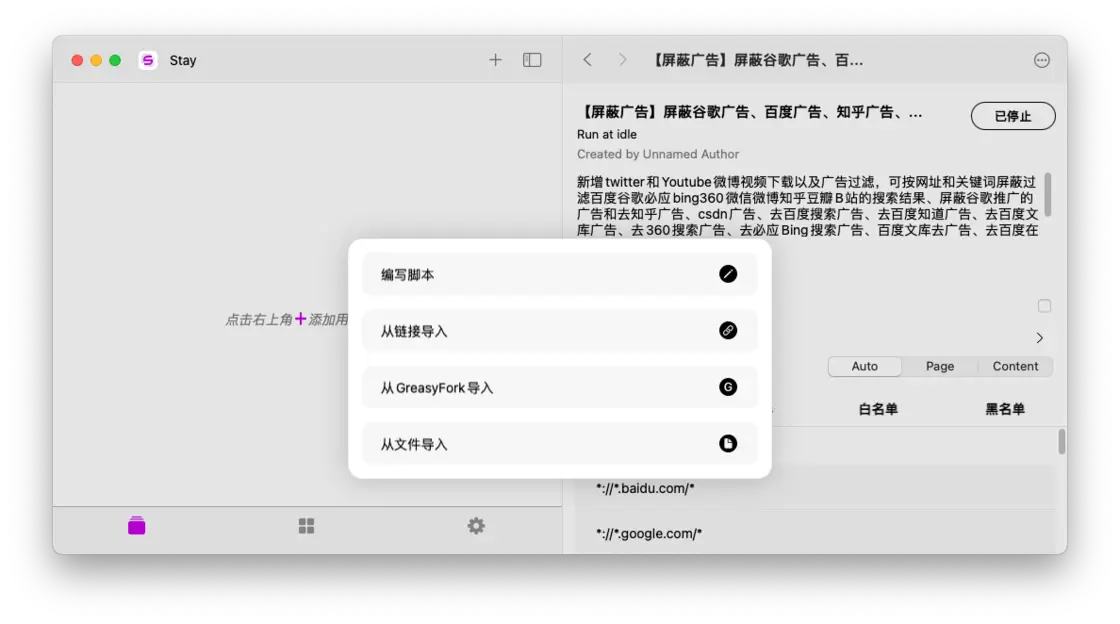Click the plus icon to add script

click(495, 60)
